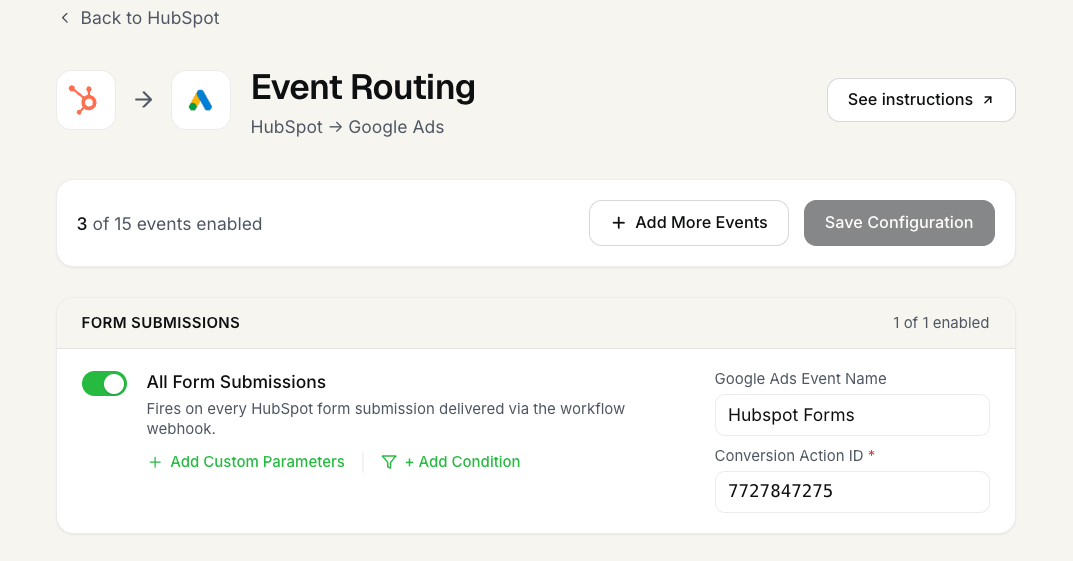Click Add Custom Parameters link
This screenshot has height=561, width=1073.
246,462
